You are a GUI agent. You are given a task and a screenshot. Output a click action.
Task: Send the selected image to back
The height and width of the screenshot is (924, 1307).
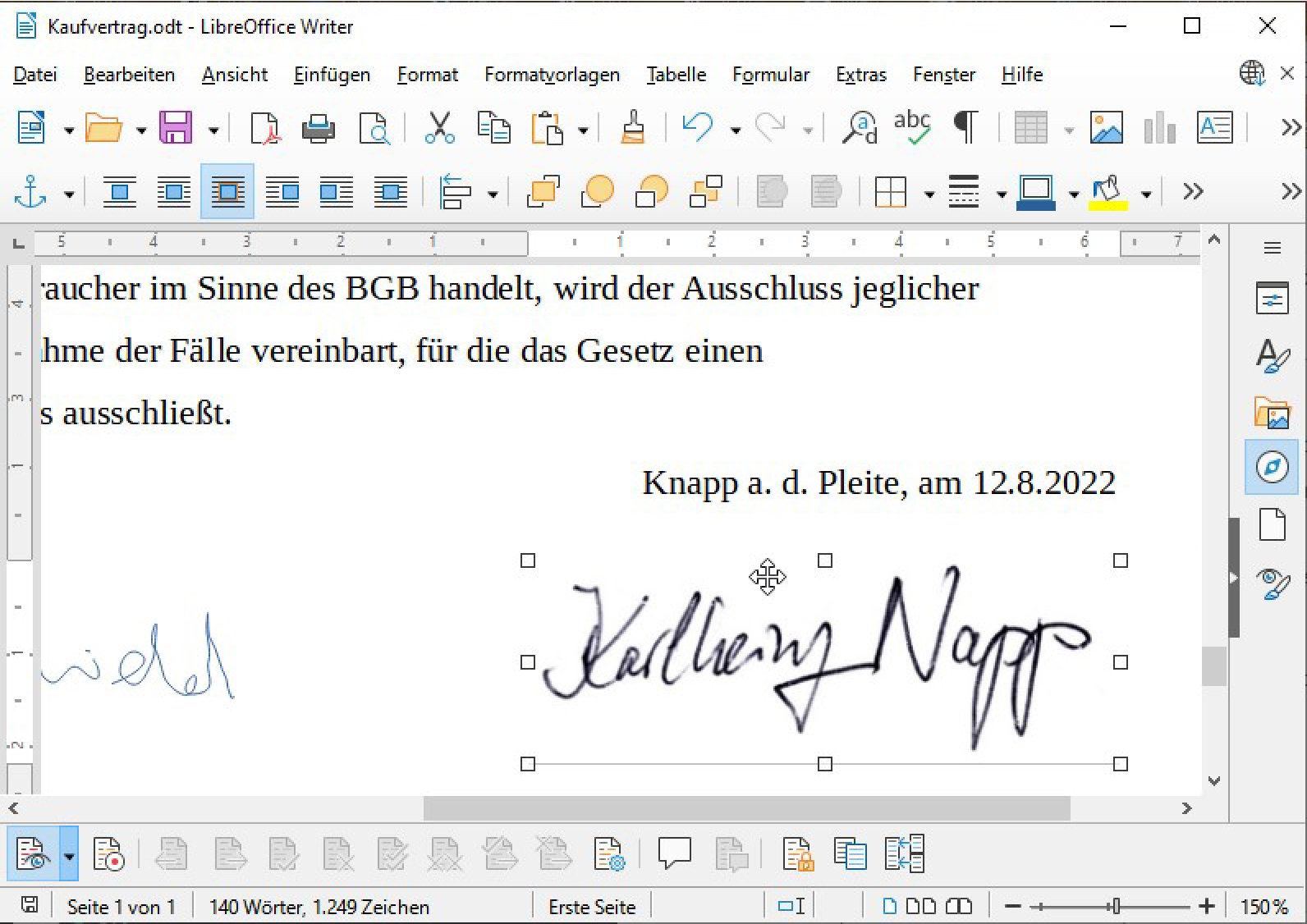coord(706,192)
